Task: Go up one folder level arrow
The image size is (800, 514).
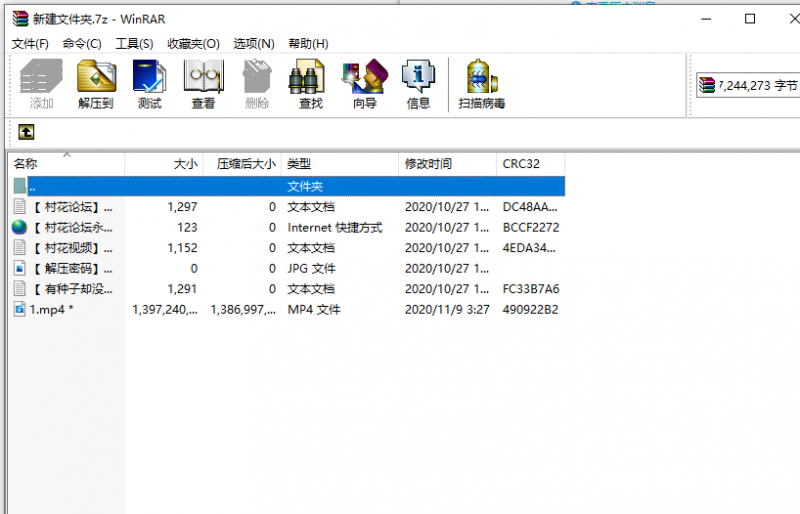Action: (26, 132)
